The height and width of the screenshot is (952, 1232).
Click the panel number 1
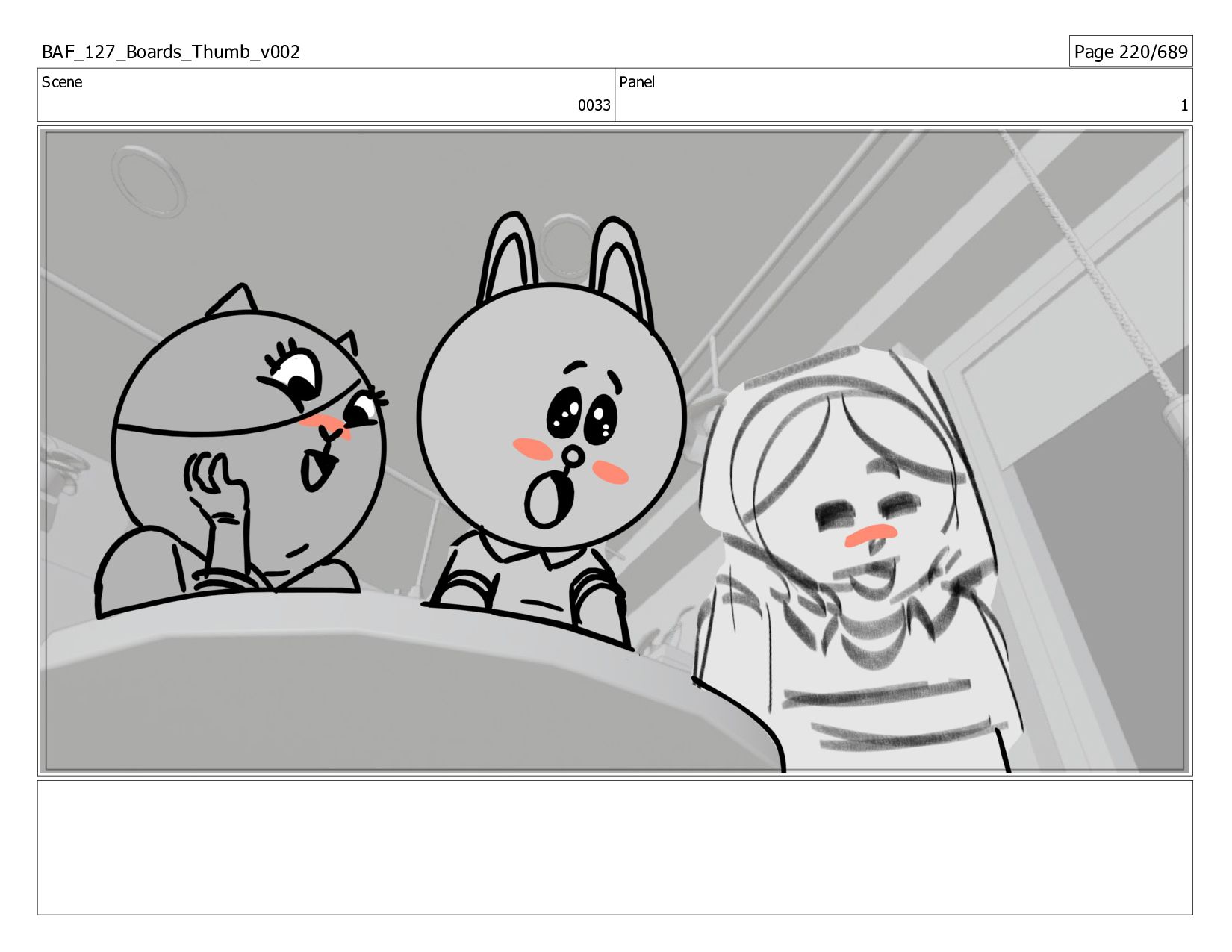point(1183,105)
